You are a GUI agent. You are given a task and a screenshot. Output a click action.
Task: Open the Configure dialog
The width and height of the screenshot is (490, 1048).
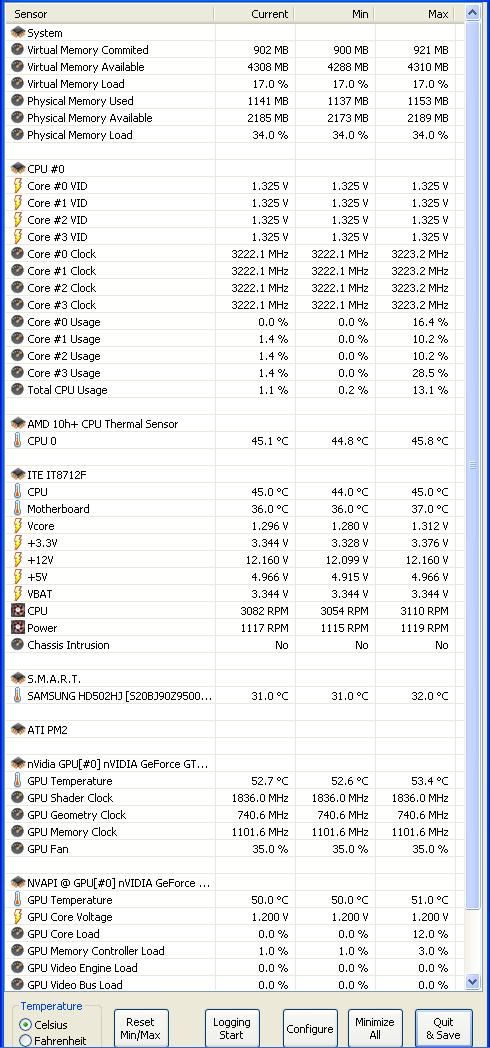point(310,1028)
